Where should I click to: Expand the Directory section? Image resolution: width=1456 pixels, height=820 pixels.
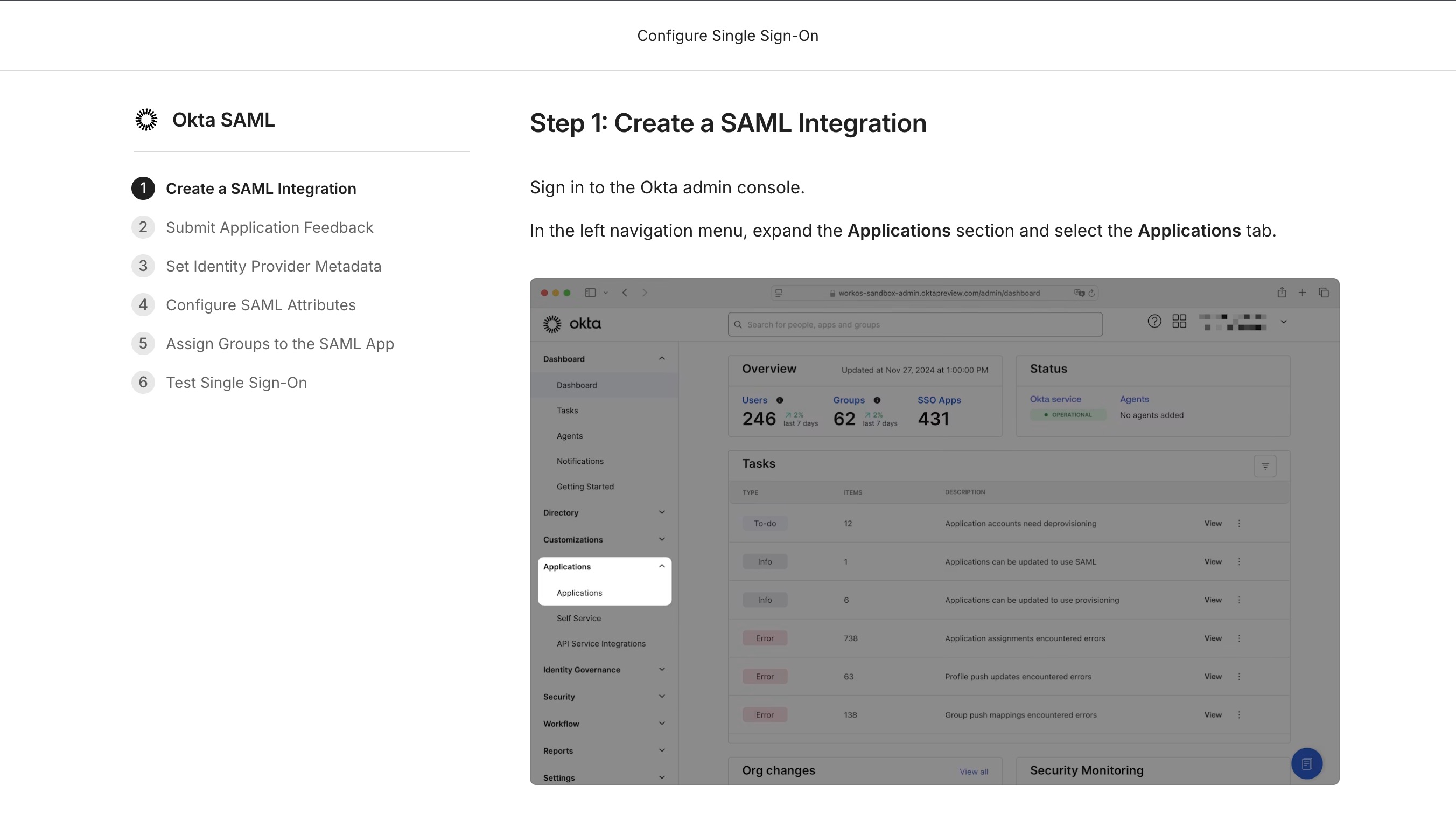[x=604, y=513]
